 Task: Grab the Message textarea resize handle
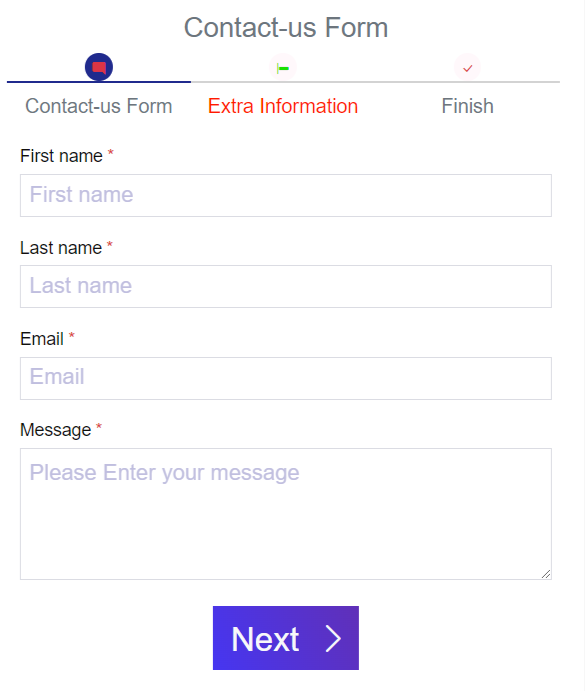546,574
